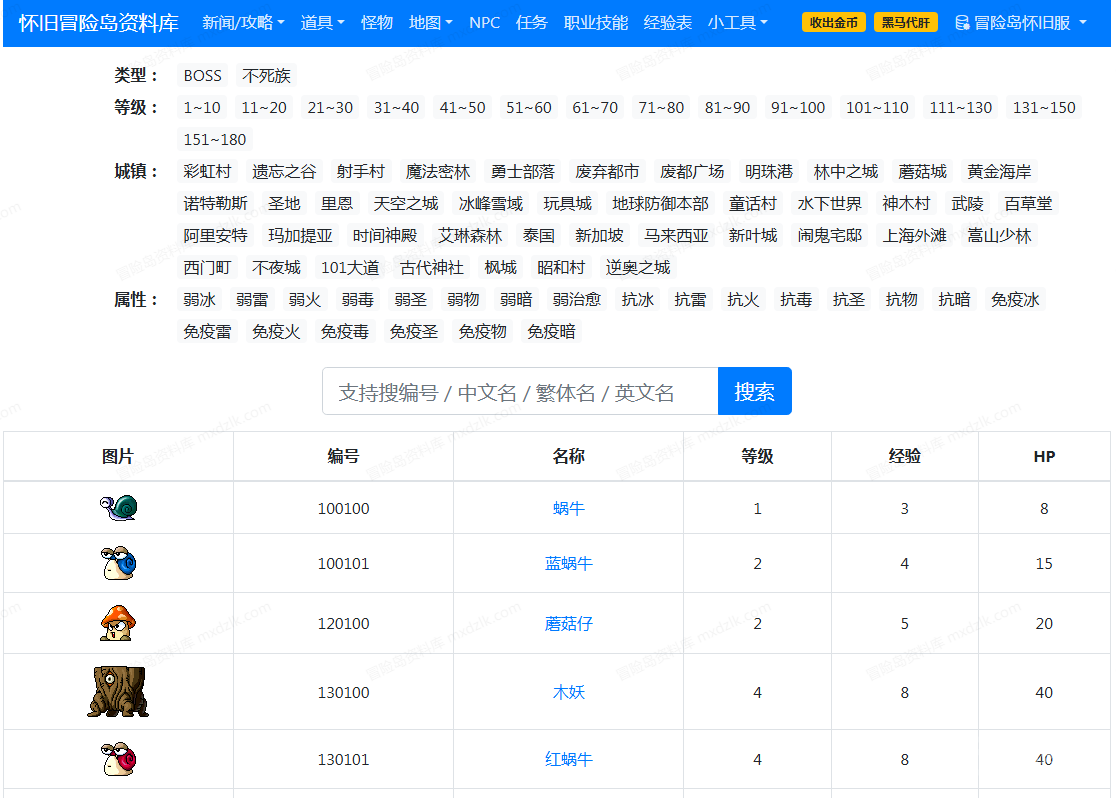Click the 经验 column header

pos(904,456)
